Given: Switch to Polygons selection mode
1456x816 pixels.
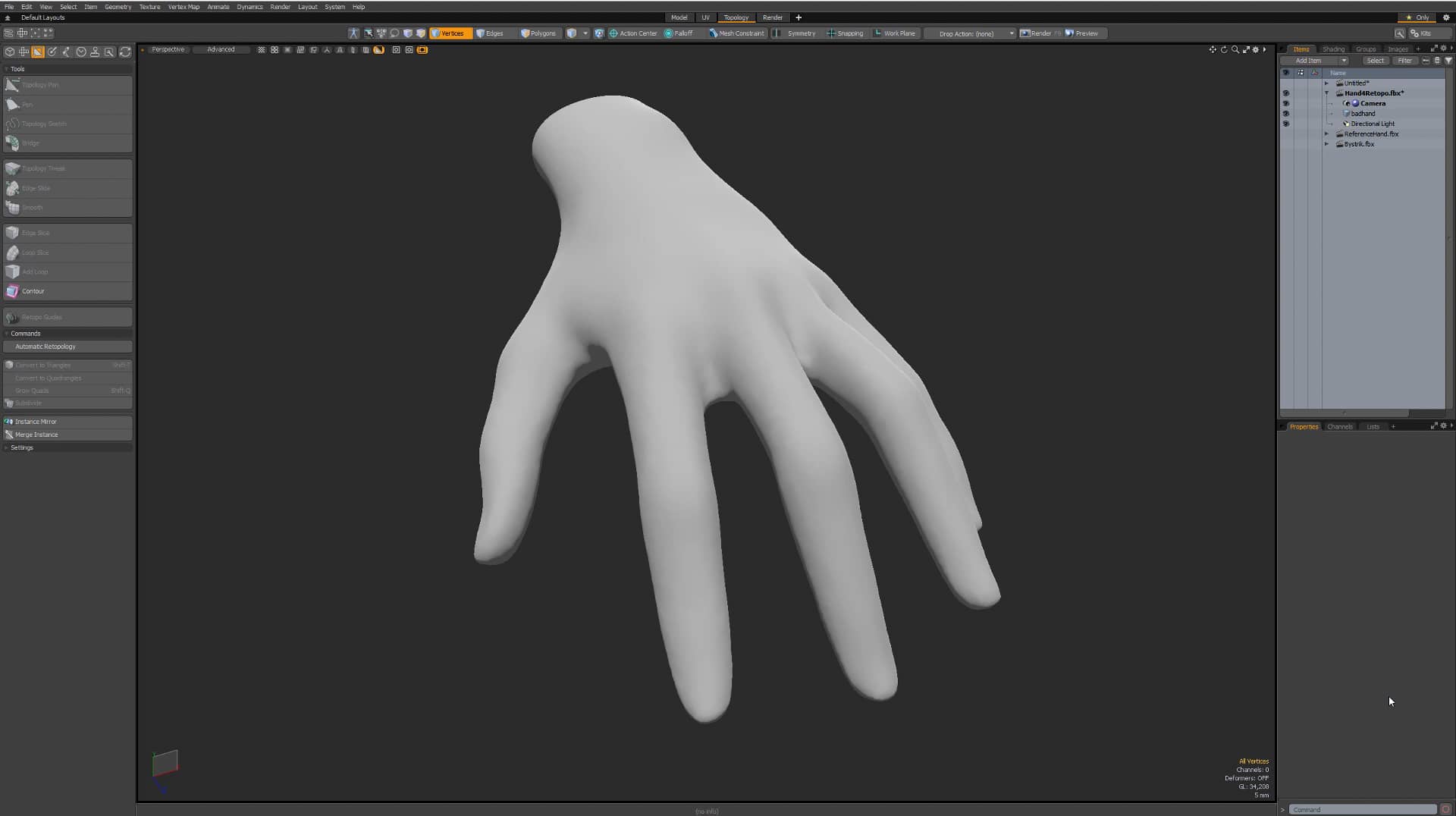Looking at the screenshot, I should click(x=538, y=33).
